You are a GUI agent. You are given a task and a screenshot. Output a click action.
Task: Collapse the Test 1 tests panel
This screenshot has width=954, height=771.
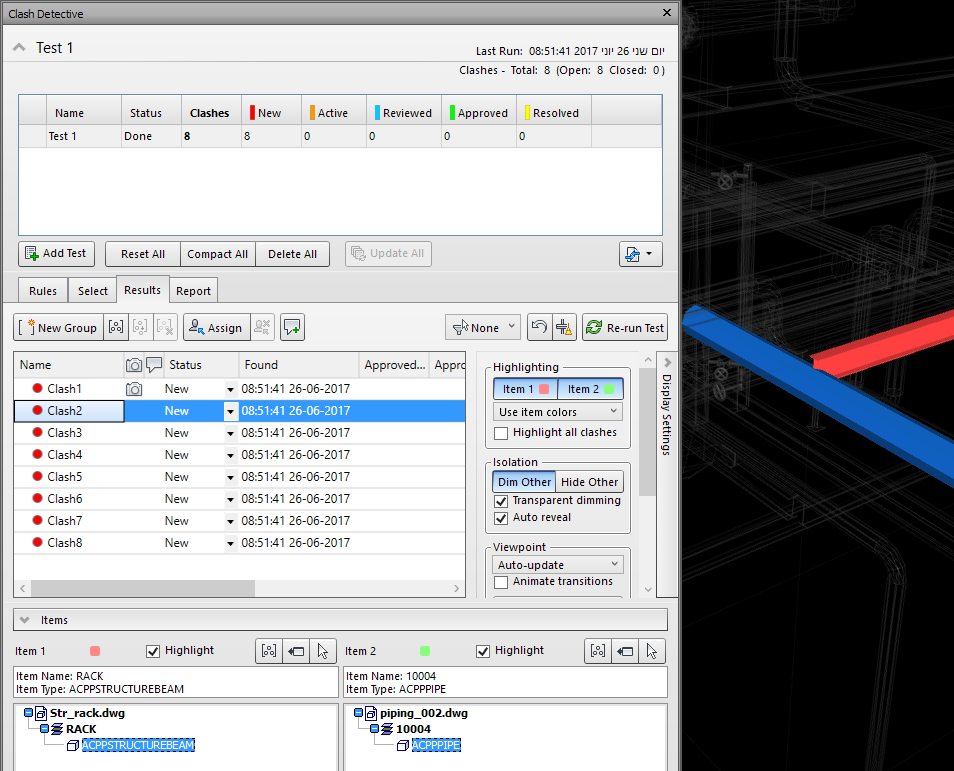(19, 47)
